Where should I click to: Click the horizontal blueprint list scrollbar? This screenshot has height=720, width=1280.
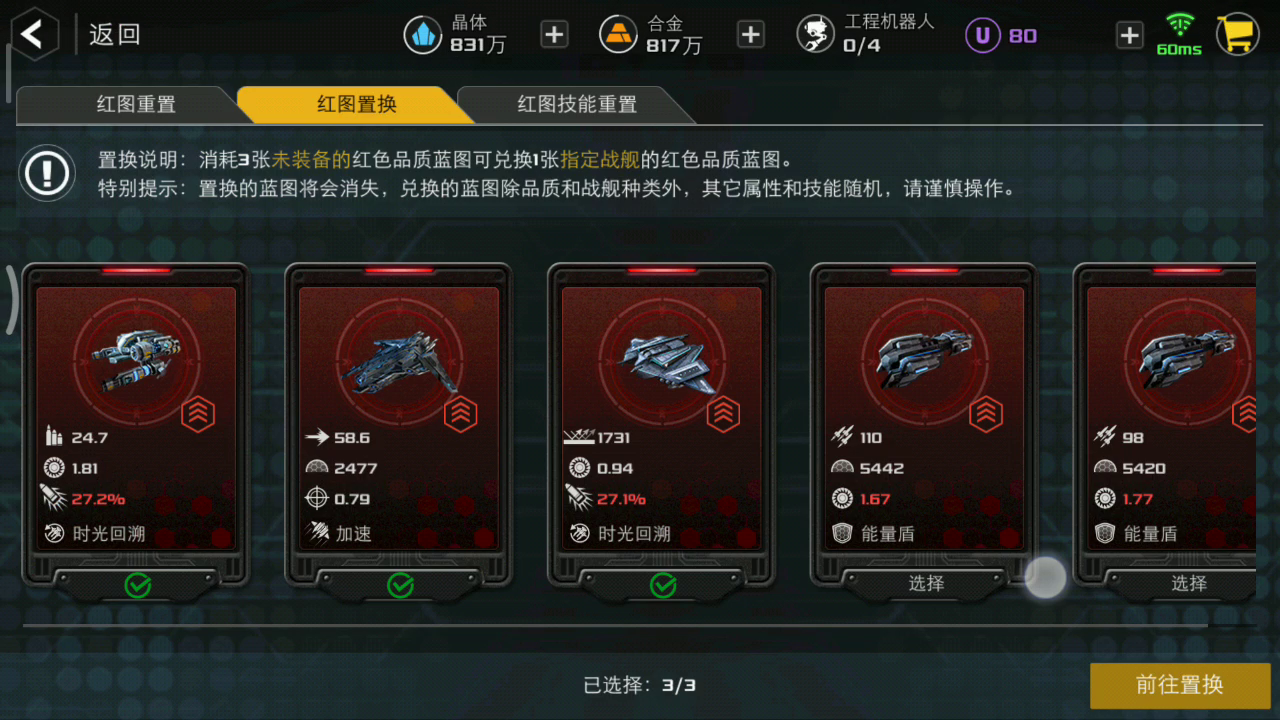[615, 626]
